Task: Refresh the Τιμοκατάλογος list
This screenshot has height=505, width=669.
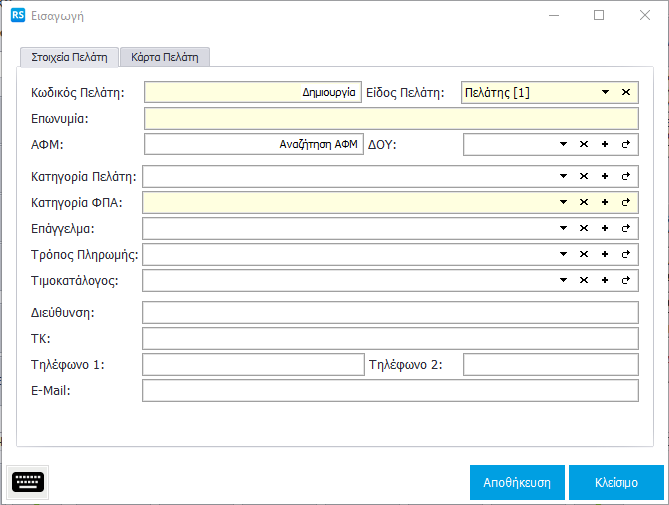Action: (626, 281)
